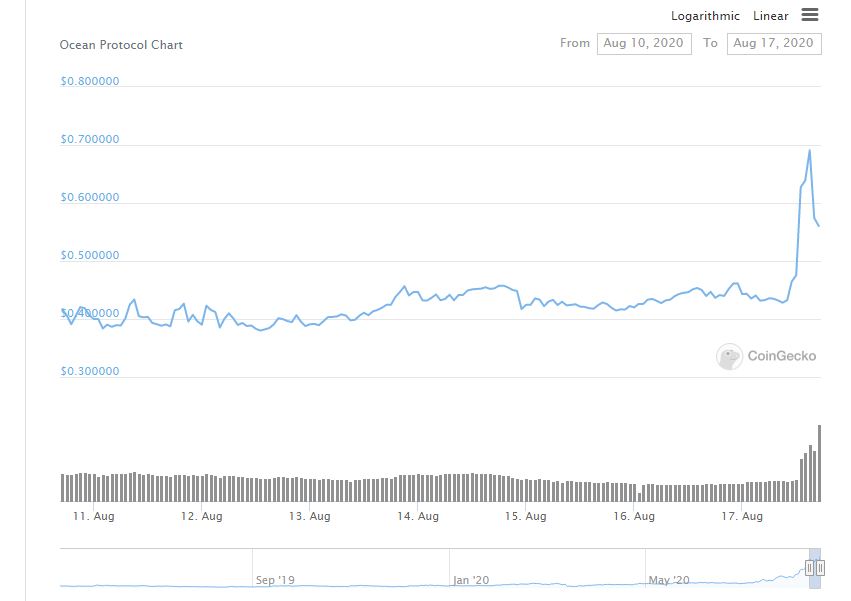
Task: Click the left navigator range handle
Action: (809, 568)
